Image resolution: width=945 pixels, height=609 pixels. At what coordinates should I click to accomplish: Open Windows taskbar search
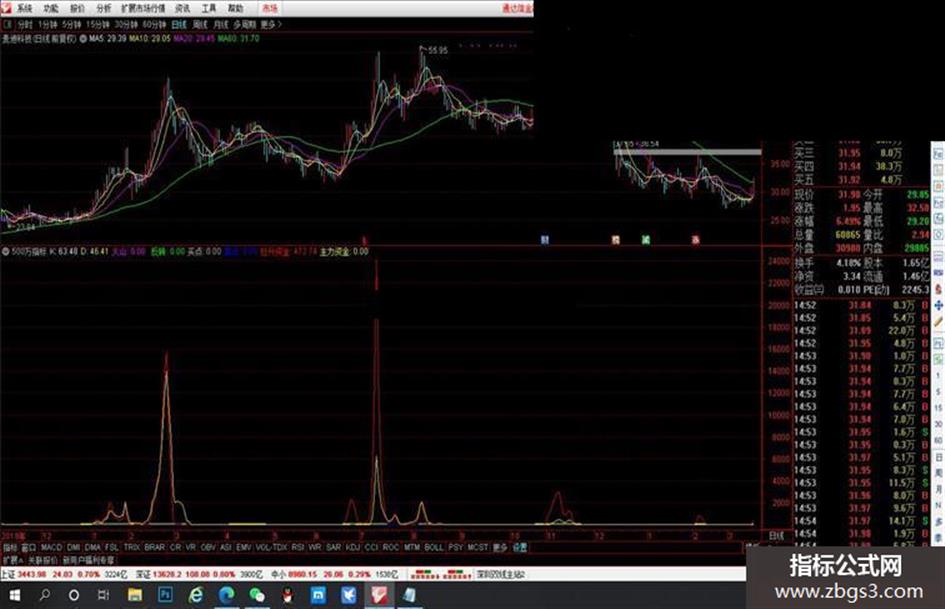coord(44,596)
